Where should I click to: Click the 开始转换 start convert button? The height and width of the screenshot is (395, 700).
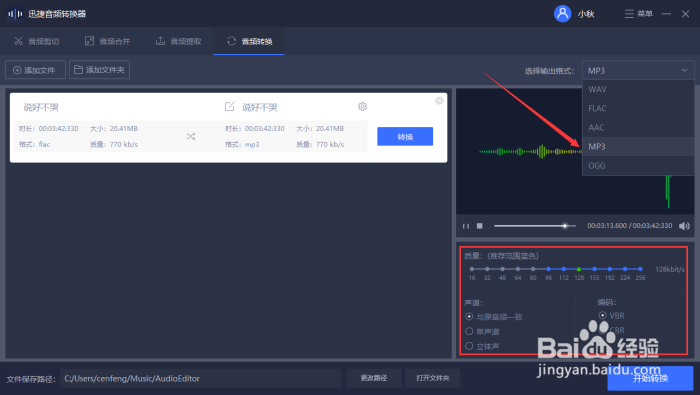click(x=650, y=378)
